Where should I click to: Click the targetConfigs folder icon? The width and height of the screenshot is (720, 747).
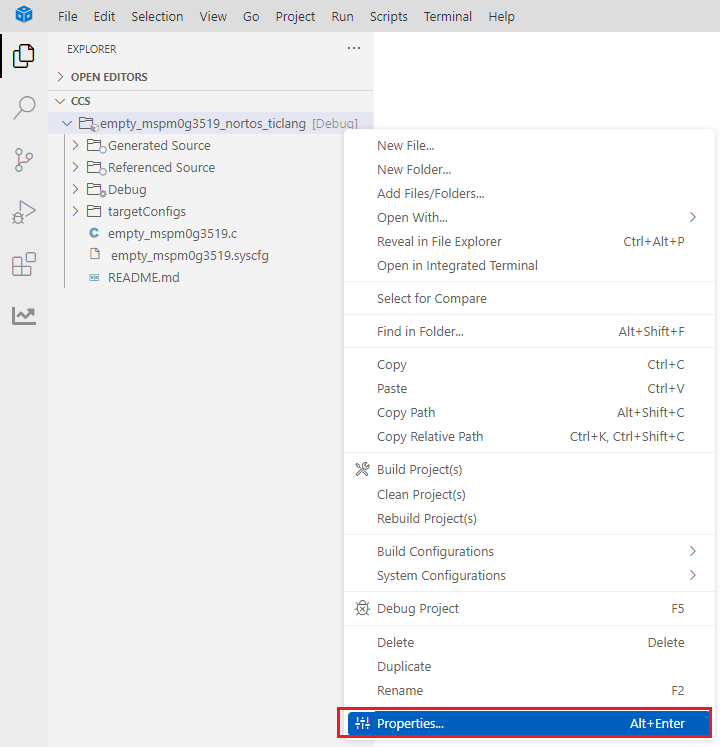pos(94,211)
